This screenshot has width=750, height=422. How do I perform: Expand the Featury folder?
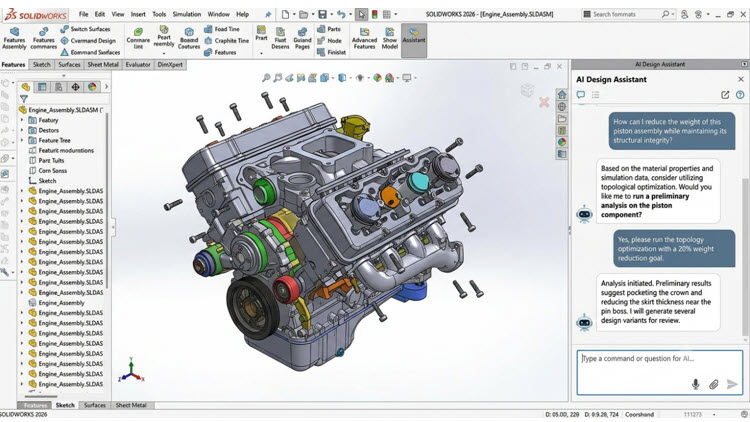point(22,120)
